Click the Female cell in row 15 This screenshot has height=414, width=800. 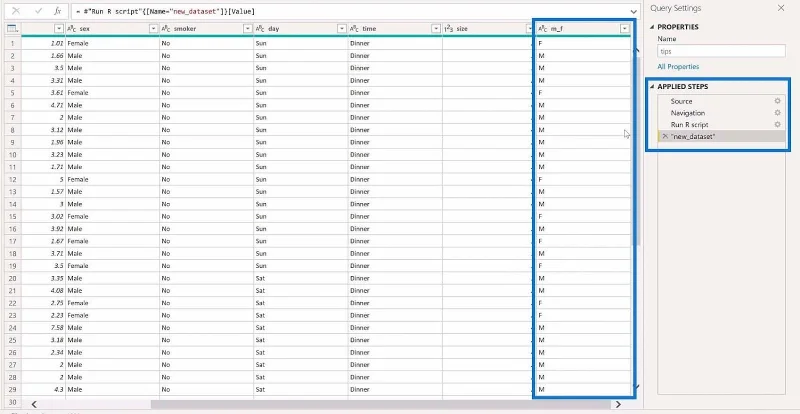(x=112, y=216)
